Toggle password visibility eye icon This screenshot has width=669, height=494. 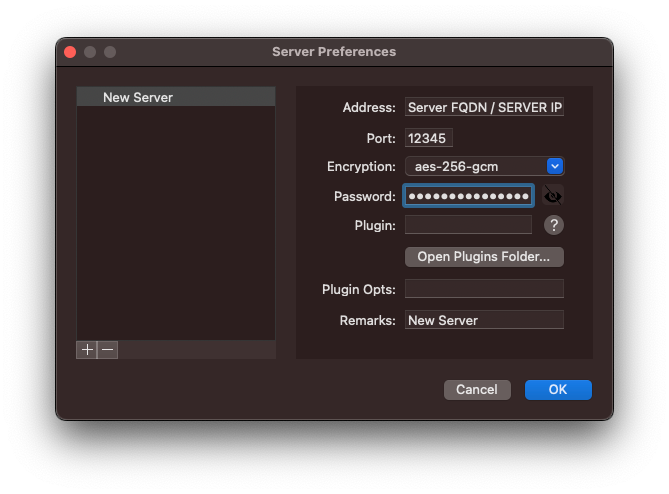pyautogui.click(x=553, y=195)
